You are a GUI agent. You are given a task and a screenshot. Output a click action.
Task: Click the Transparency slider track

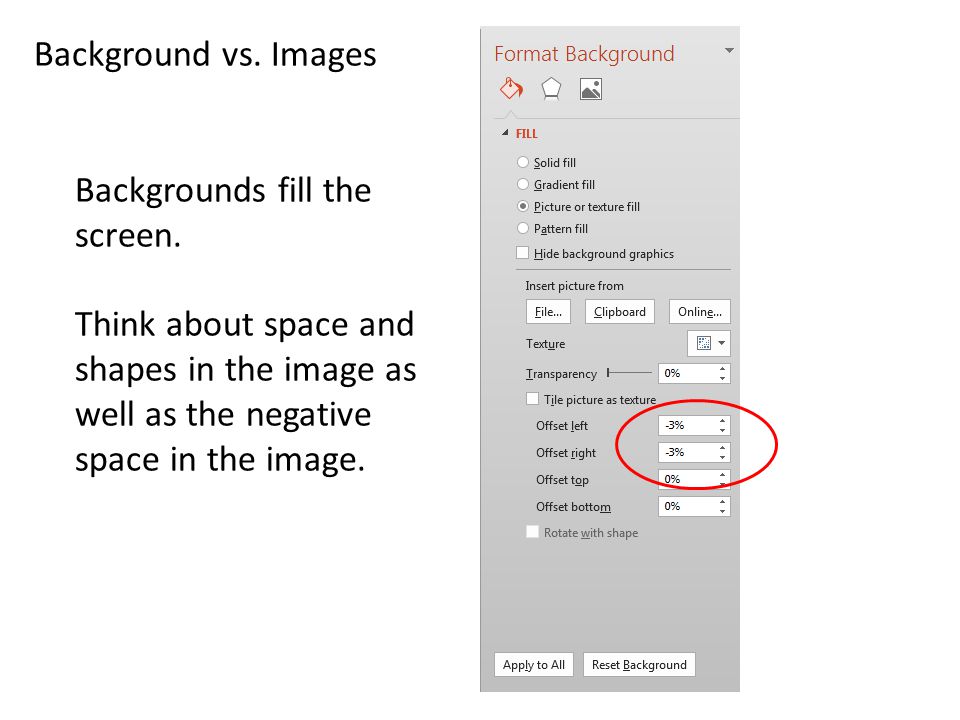pos(629,372)
